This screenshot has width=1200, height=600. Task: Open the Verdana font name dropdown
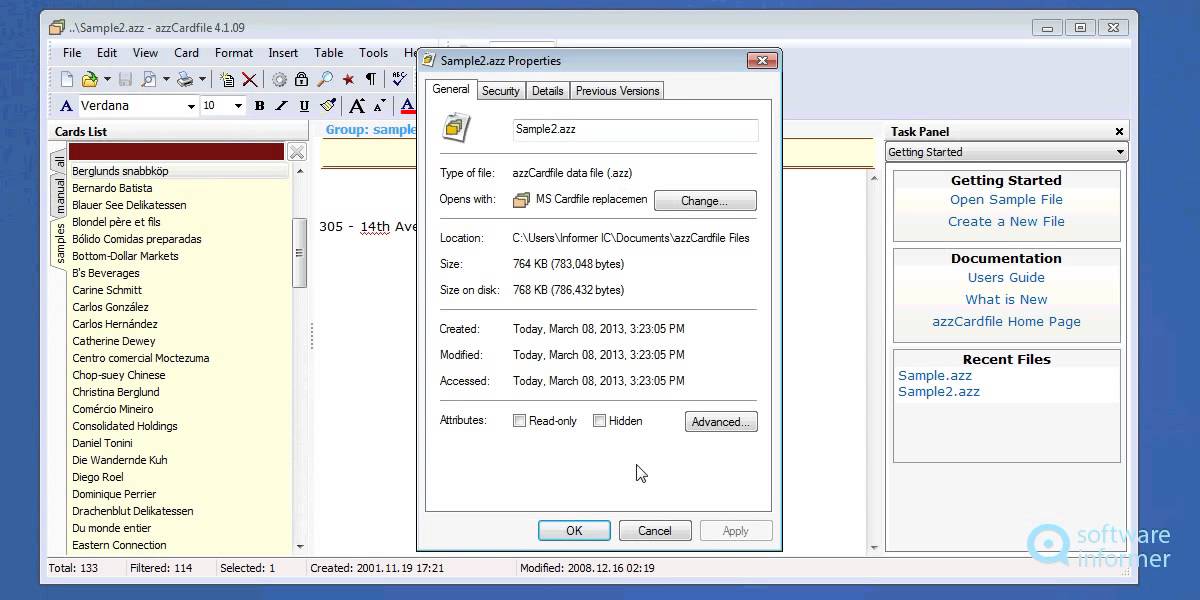tap(190, 106)
